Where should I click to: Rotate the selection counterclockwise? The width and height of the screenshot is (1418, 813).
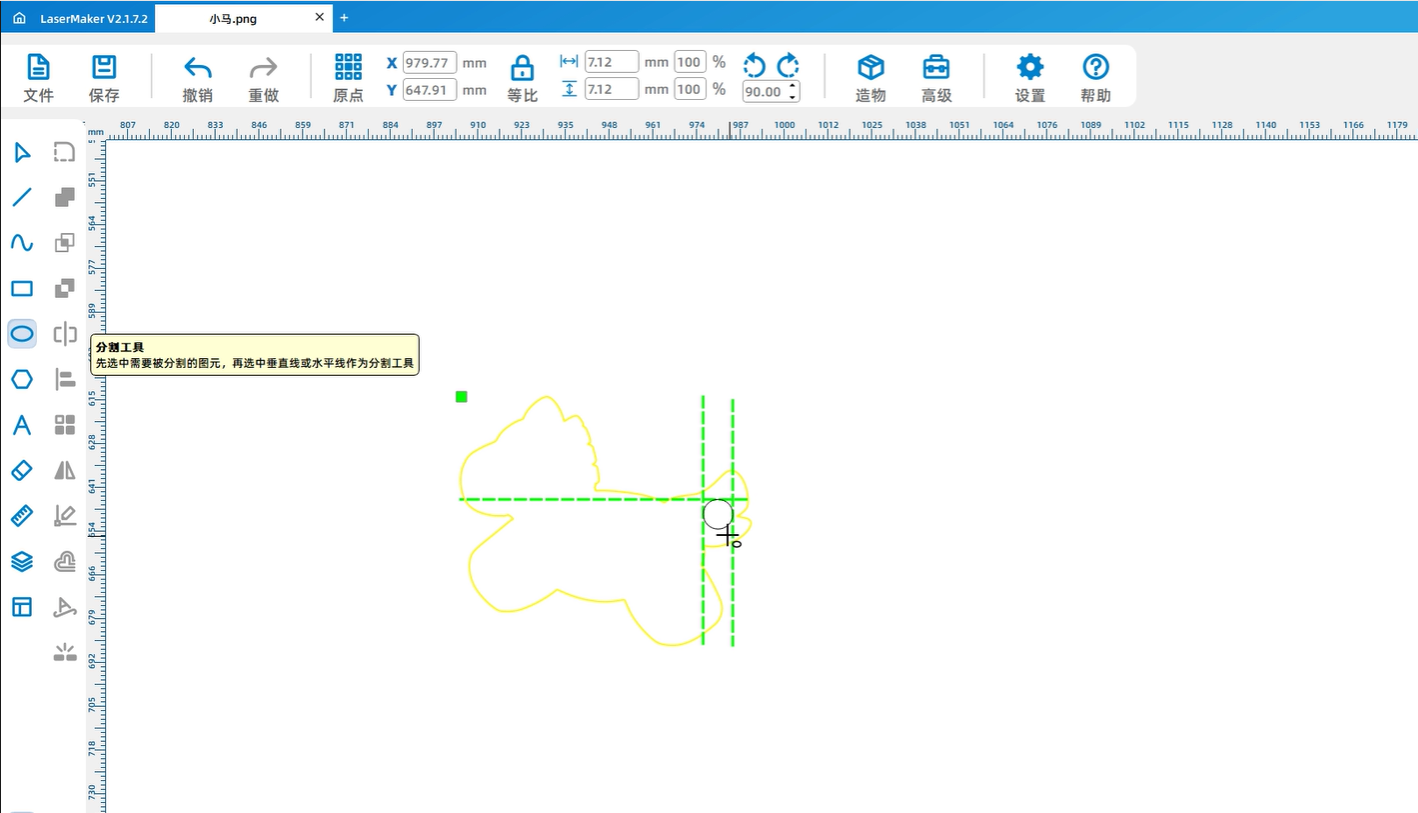pos(754,66)
